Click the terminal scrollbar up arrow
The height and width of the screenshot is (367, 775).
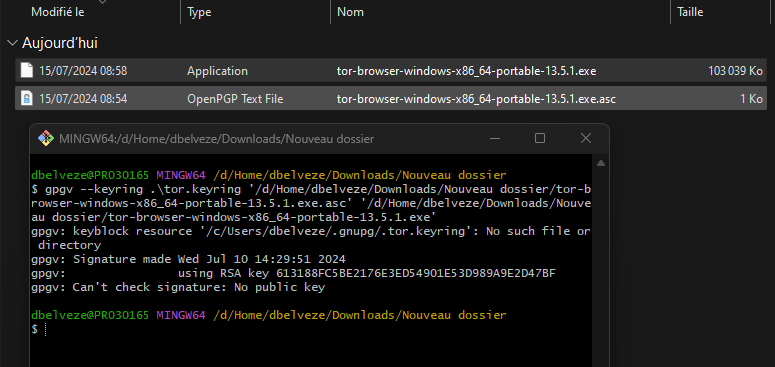(601, 163)
